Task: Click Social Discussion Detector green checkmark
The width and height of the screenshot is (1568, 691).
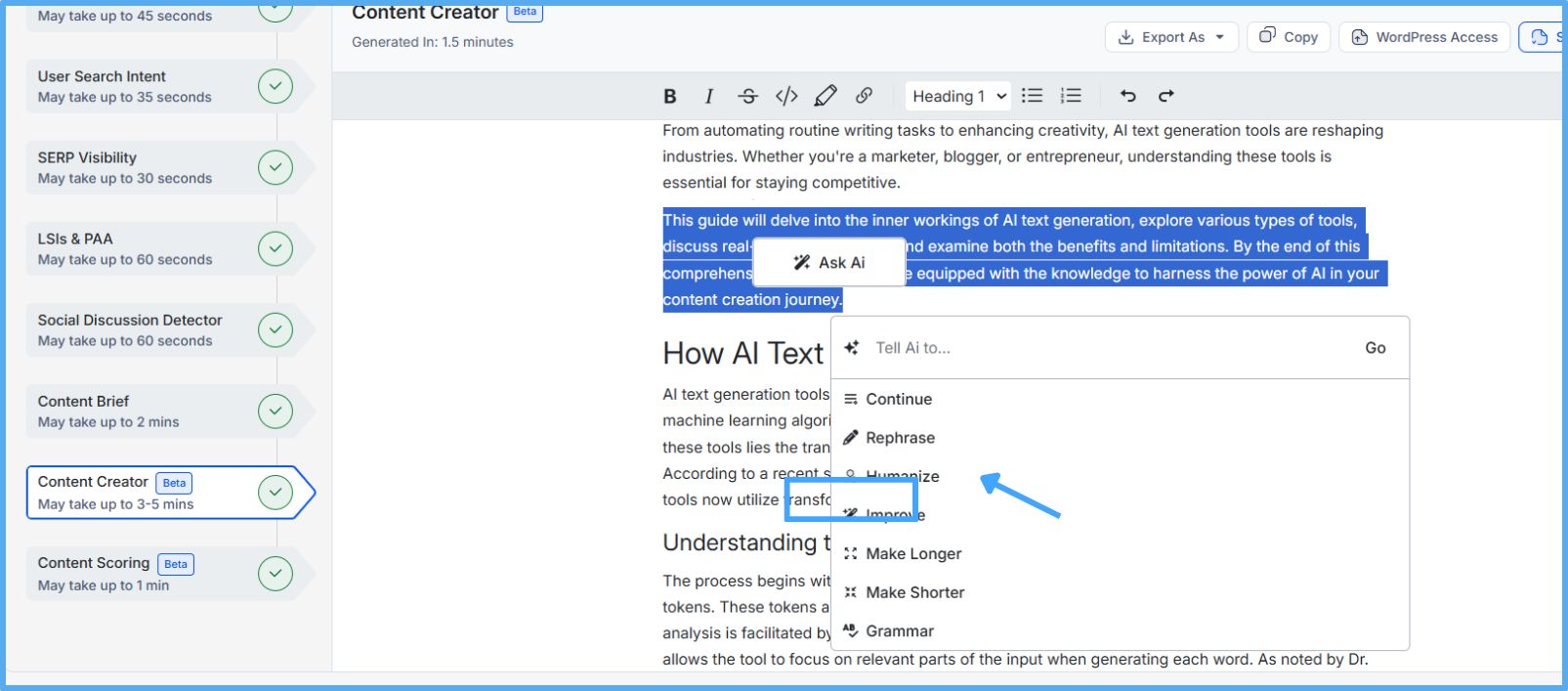Action: [275, 329]
